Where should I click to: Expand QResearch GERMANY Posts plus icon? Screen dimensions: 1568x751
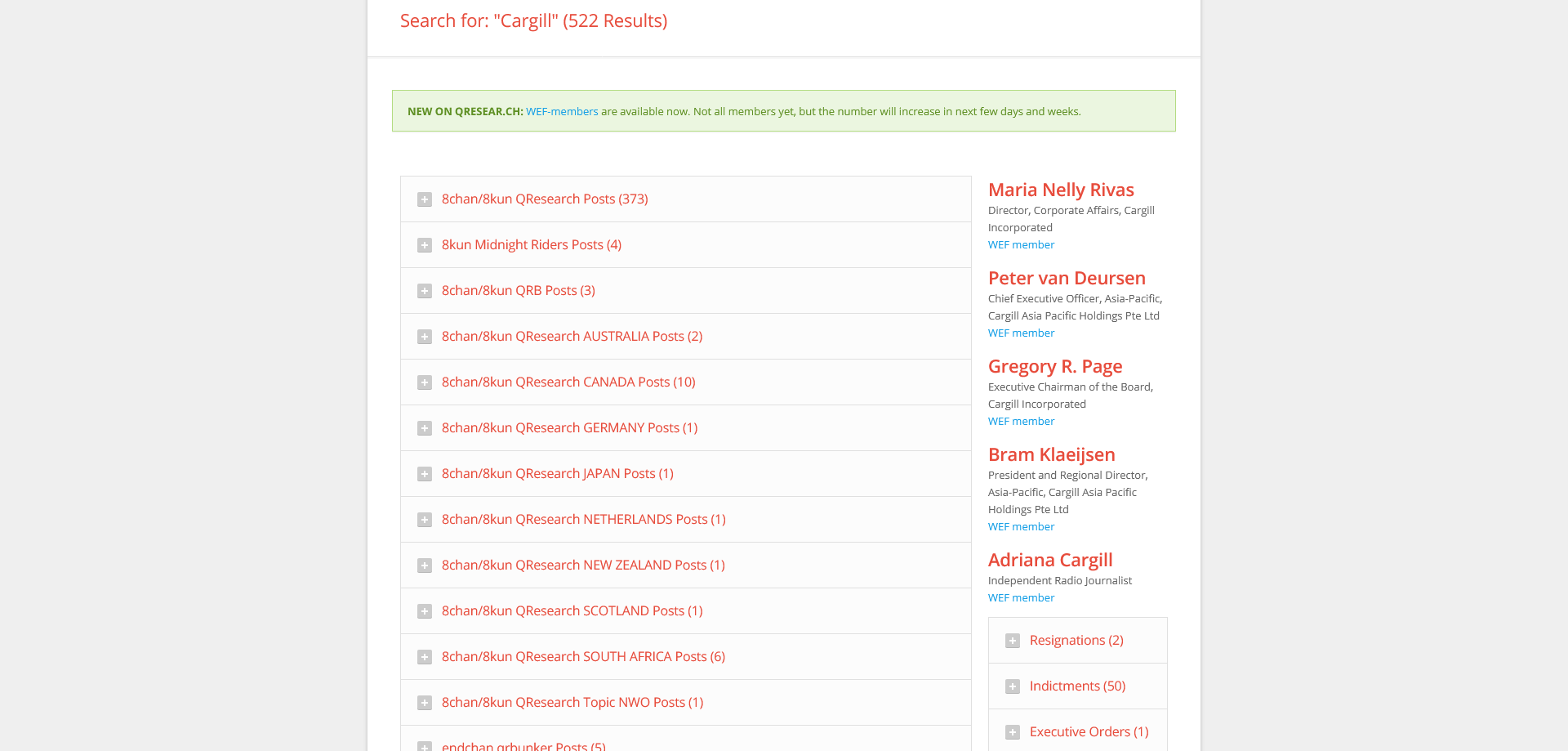tap(425, 428)
